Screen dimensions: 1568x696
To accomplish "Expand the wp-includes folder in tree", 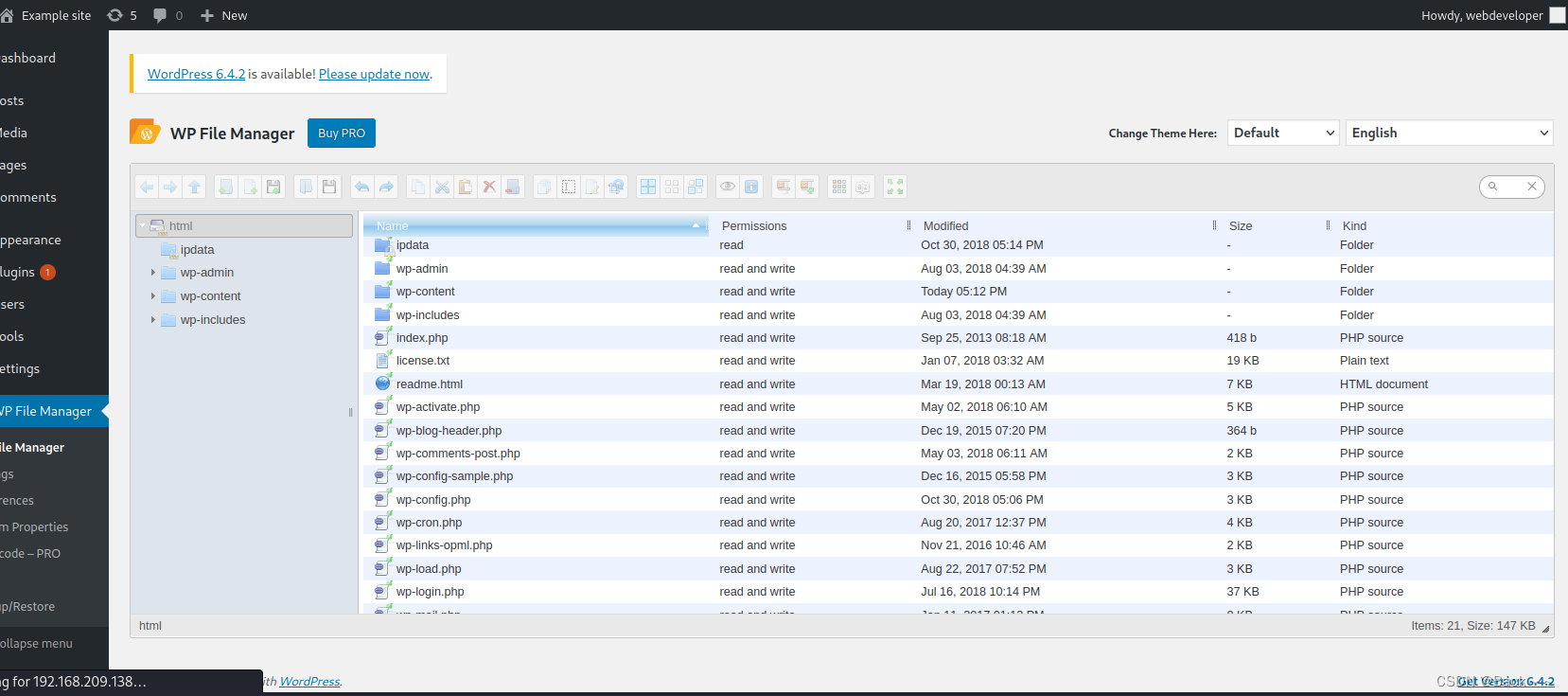I will click(153, 320).
